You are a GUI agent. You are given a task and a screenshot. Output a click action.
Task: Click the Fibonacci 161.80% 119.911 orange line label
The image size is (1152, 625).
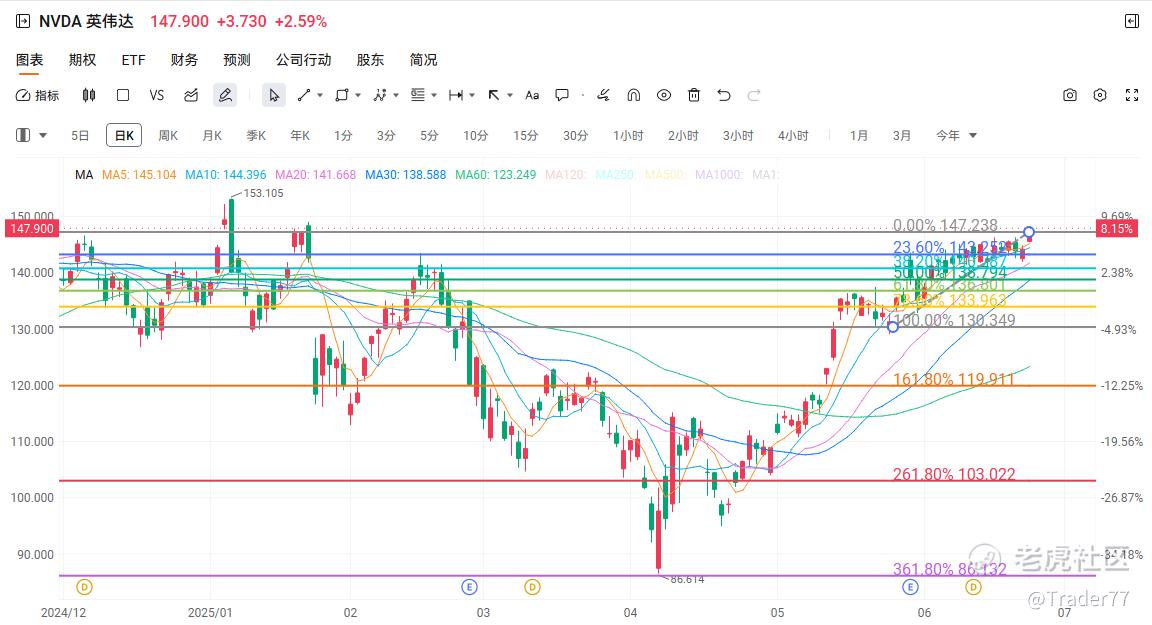click(954, 379)
